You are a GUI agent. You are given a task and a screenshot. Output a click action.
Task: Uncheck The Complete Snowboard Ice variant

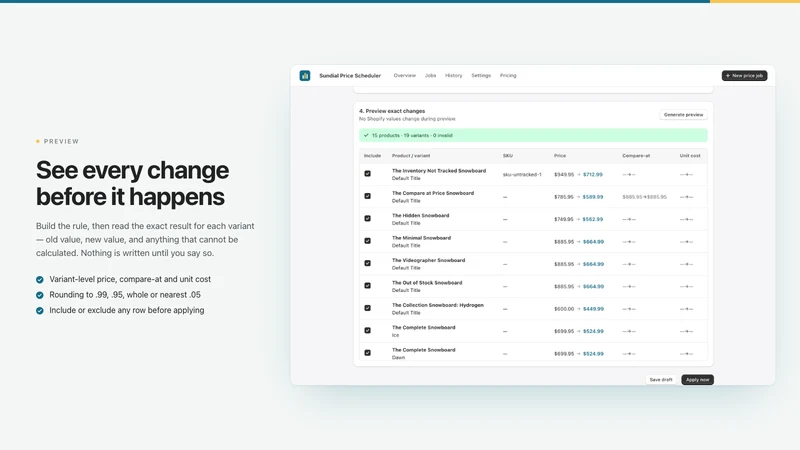(x=367, y=331)
